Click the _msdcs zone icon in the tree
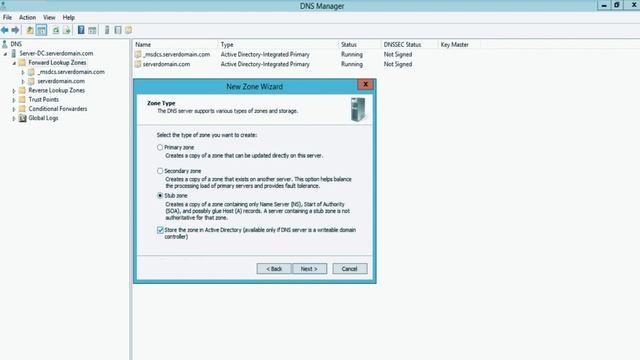 (31, 72)
